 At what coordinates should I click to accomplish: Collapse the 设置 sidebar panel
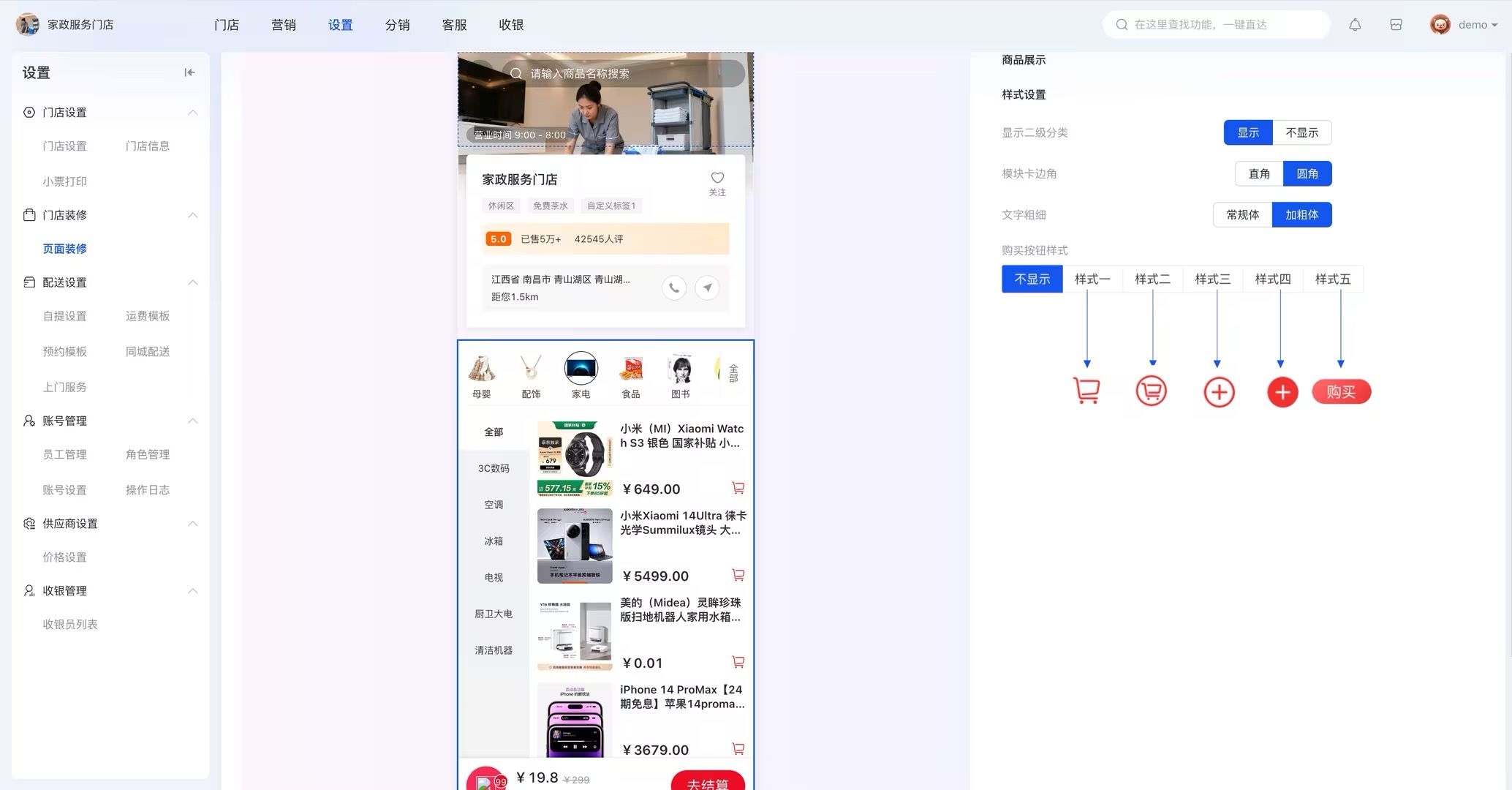pyautogui.click(x=189, y=72)
